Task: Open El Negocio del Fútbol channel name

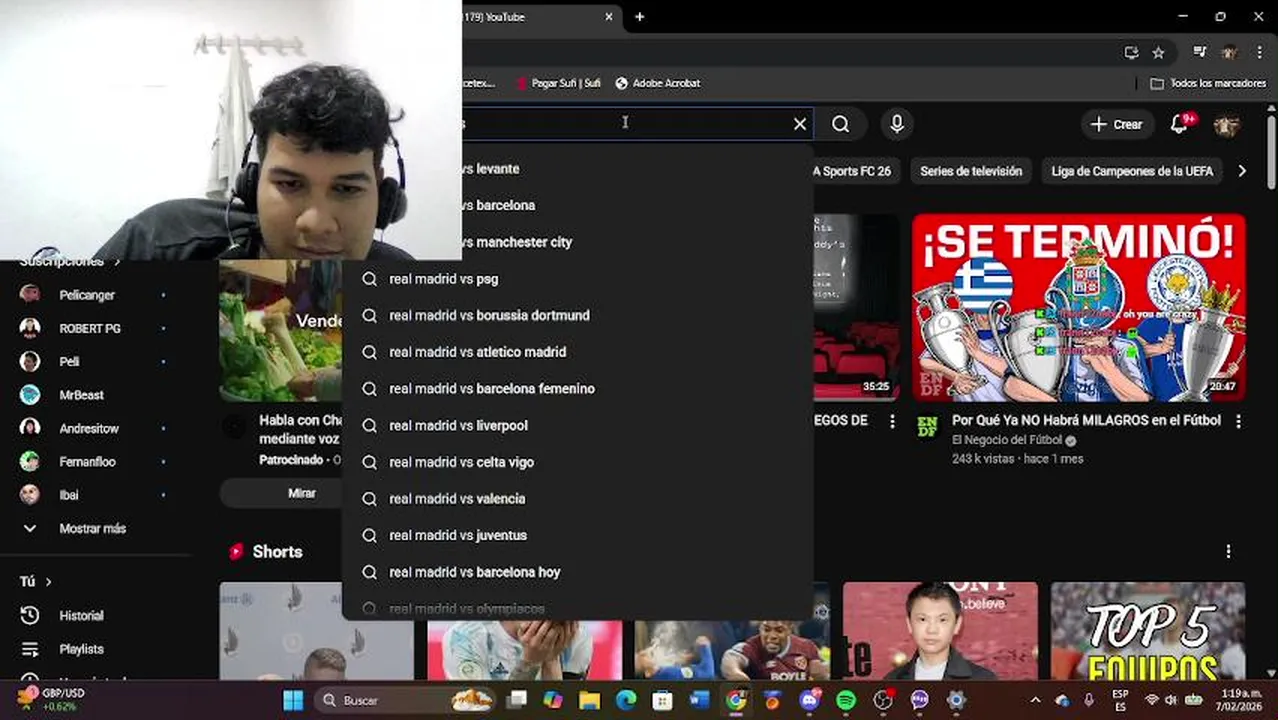Action: tap(1007, 440)
